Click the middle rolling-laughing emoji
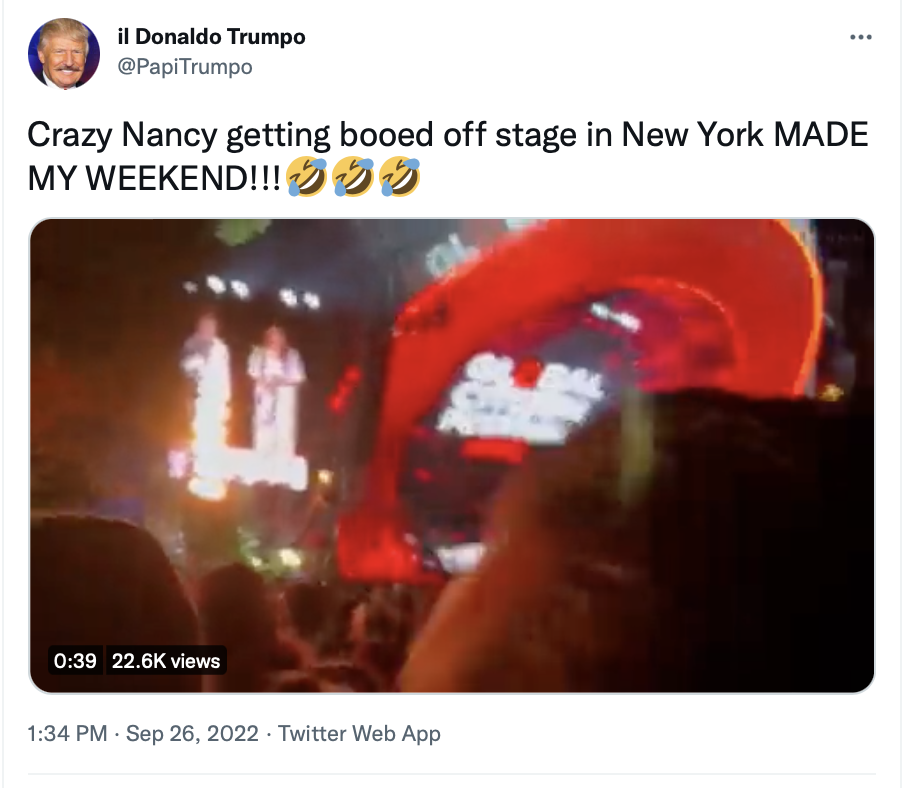910x788 pixels. pyautogui.click(x=353, y=176)
